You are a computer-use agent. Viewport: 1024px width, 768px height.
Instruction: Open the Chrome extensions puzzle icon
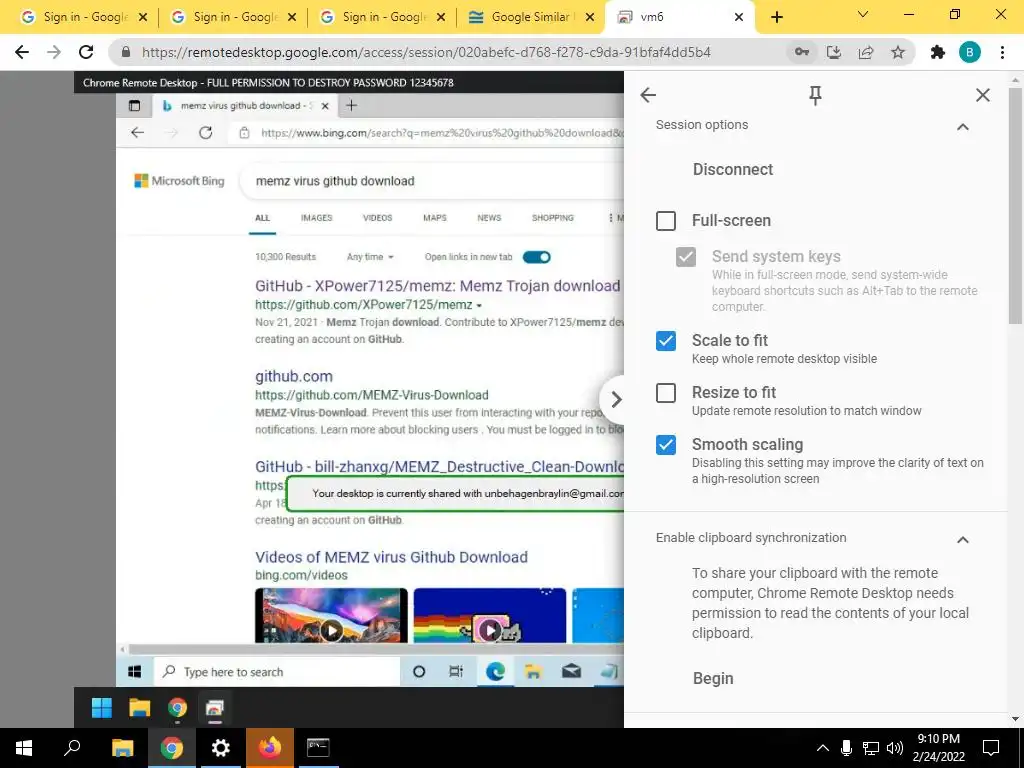click(938, 52)
